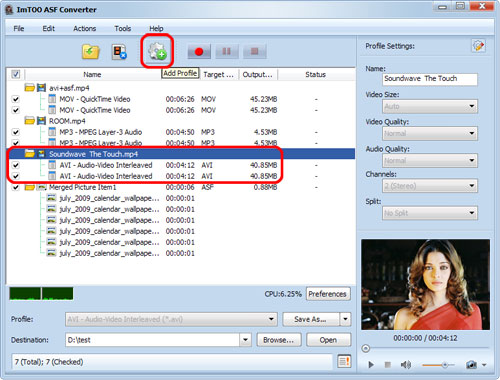Click the CPU usage graph
This screenshot has height=380, width=500.
point(41,294)
